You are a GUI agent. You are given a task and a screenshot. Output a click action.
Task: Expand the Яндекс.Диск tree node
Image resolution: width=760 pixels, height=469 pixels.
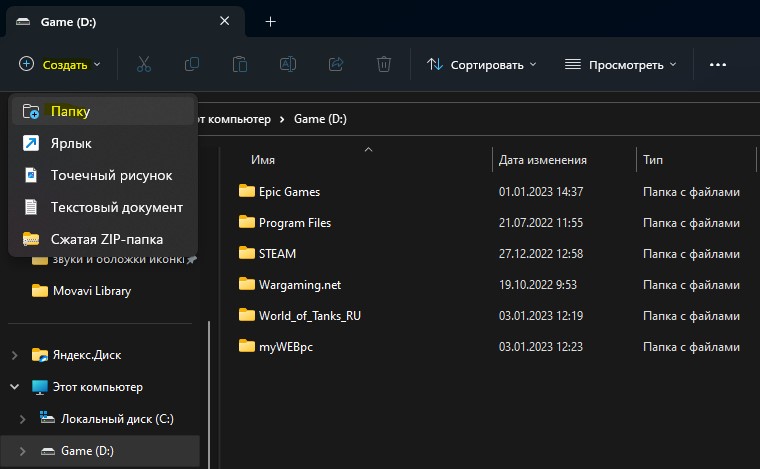(x=15, y=355)
